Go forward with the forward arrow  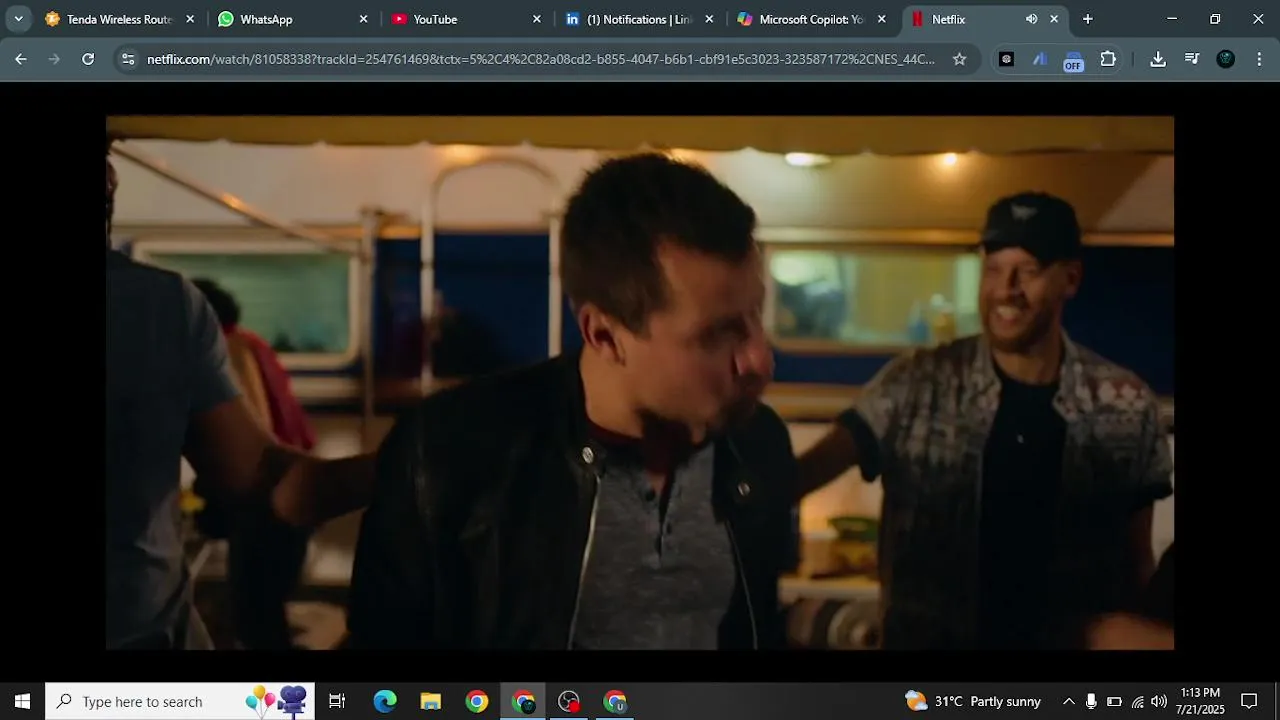click(54, 59)
